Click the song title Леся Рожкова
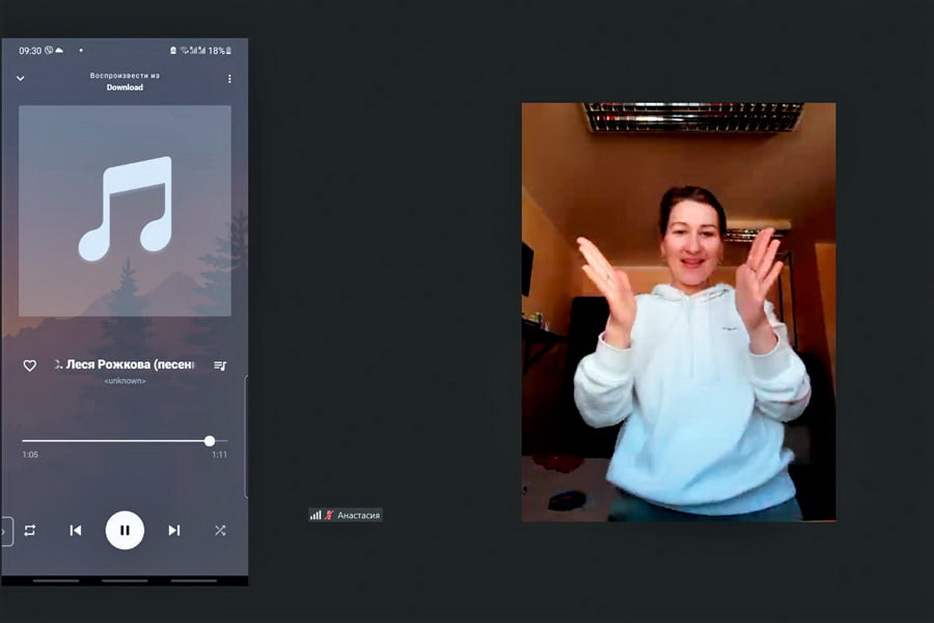The image size is (934, 623). coord(128,365)
